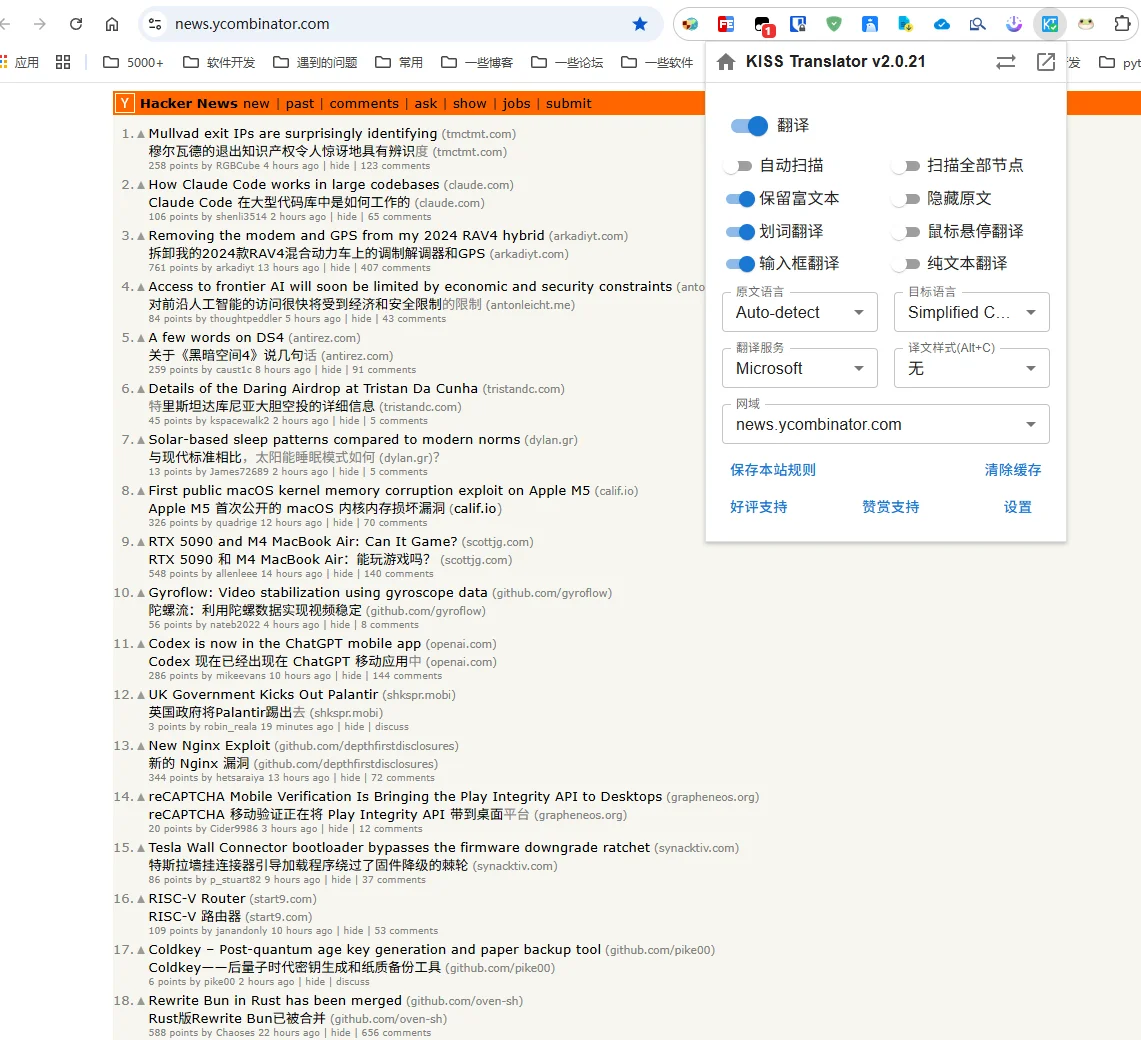Click the swap languages arrows icon
The height and width of the screenshot is (1040, 1141).
point(1006,62)
